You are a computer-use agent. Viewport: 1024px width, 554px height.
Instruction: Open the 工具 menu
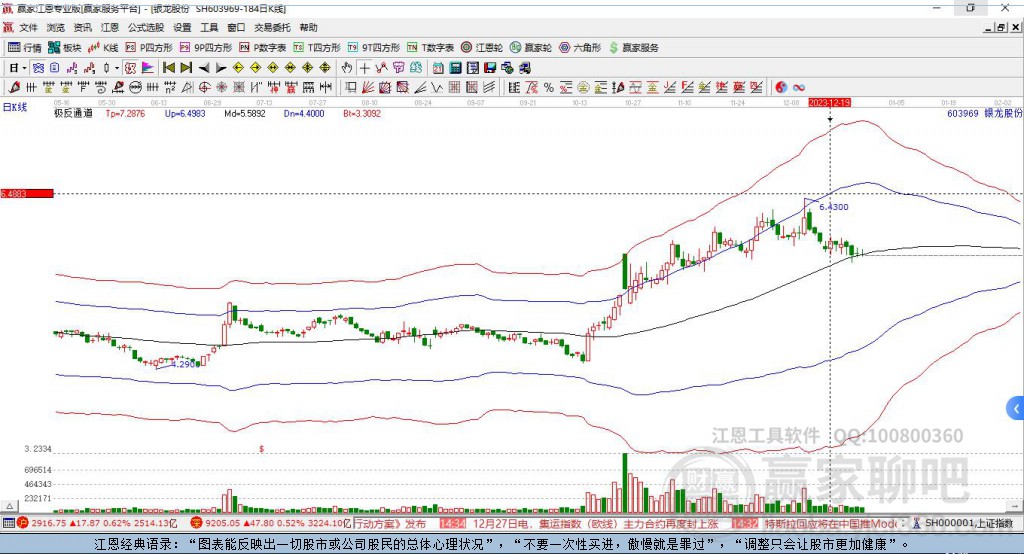[209, 27]
